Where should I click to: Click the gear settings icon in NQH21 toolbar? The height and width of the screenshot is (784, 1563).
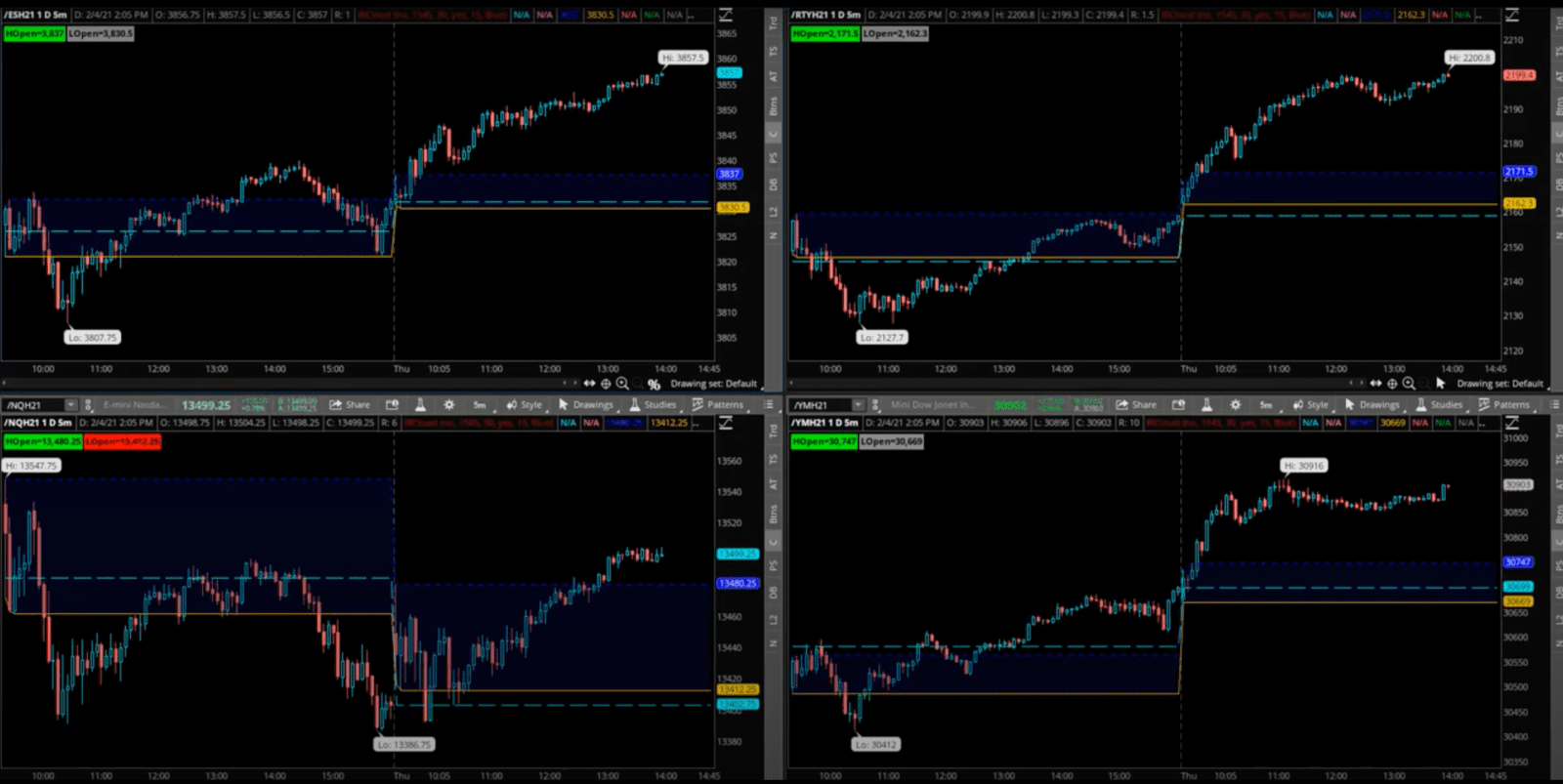tap(449, 404)
